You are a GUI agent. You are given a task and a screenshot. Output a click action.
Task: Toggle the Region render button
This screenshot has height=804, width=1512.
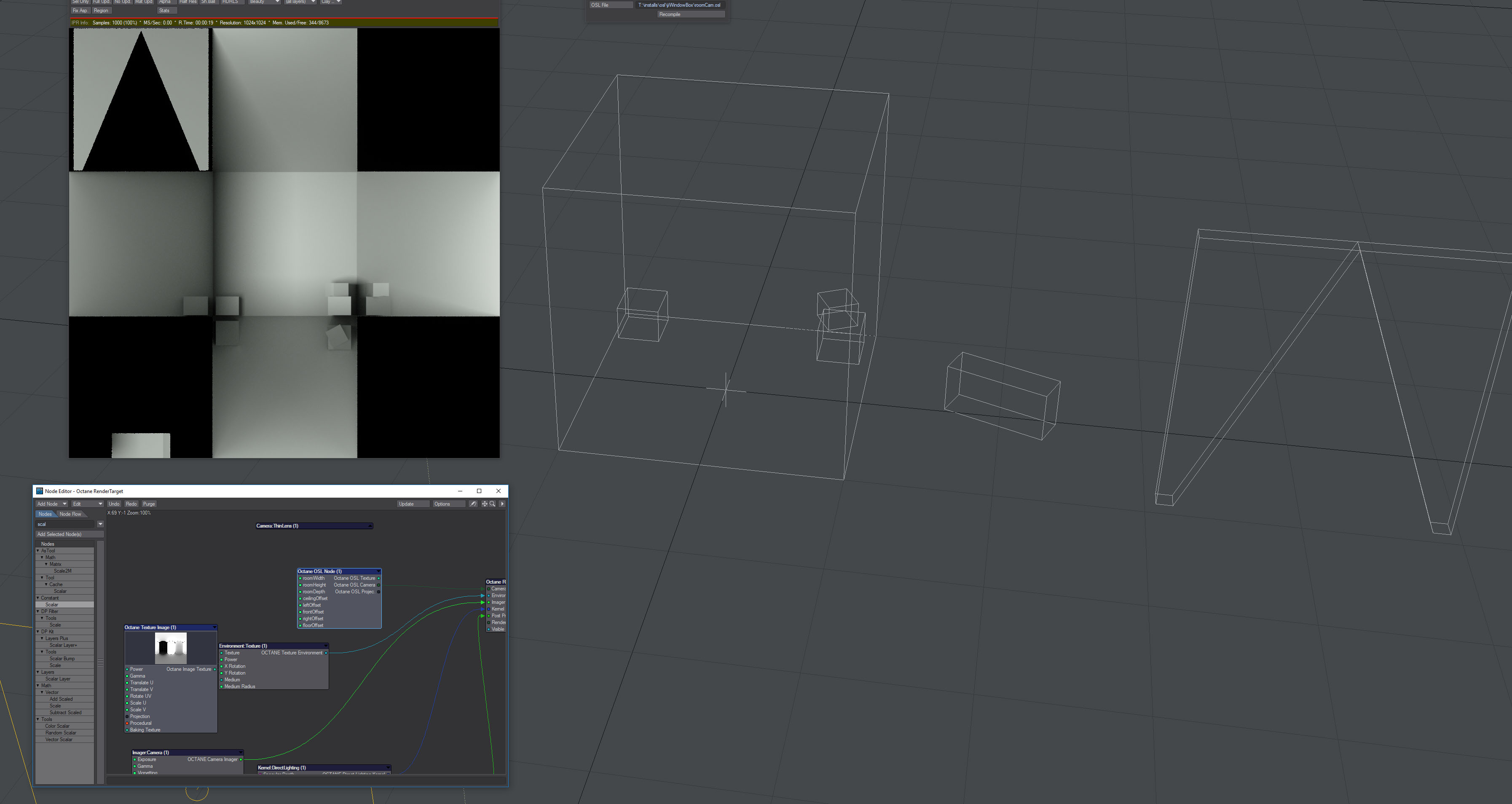pyautogui.click(x=101, y=11)
